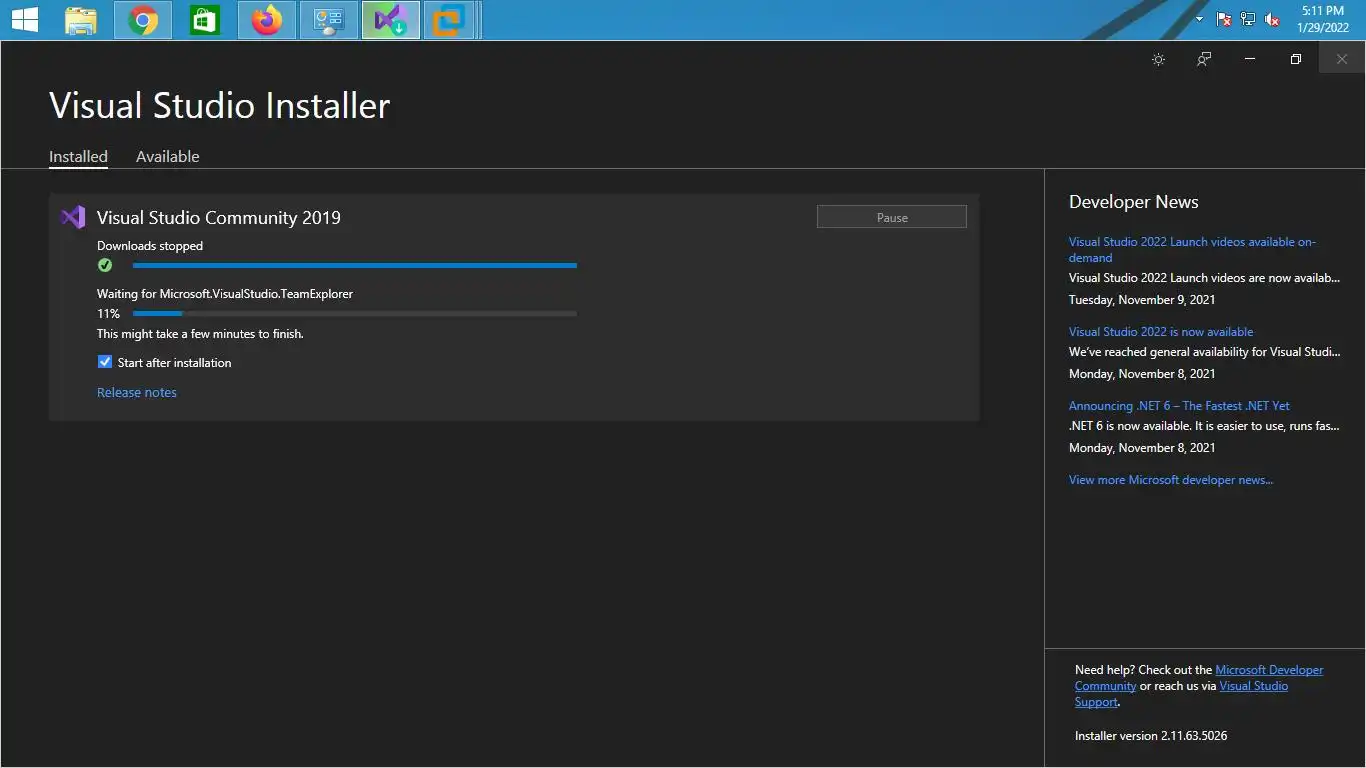Click the 11% installation progress bar
The height and width of the screenshot is (768, 1366).
pos(355,314)
